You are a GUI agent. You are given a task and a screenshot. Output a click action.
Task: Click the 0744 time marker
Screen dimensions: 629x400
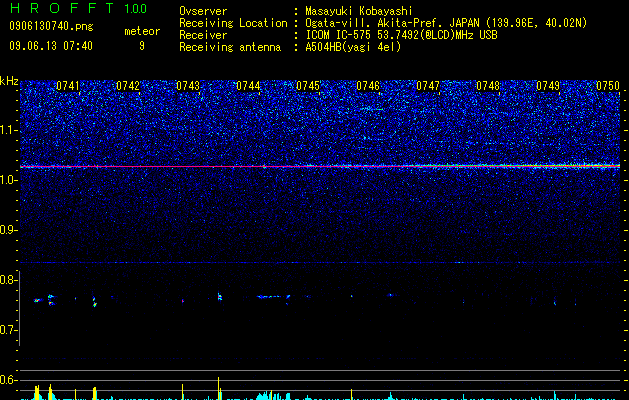(248, 86)
